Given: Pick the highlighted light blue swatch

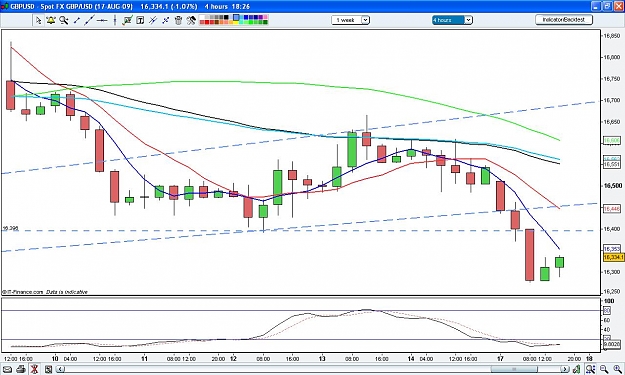Looking at the screenshot, I should point(236,17).
